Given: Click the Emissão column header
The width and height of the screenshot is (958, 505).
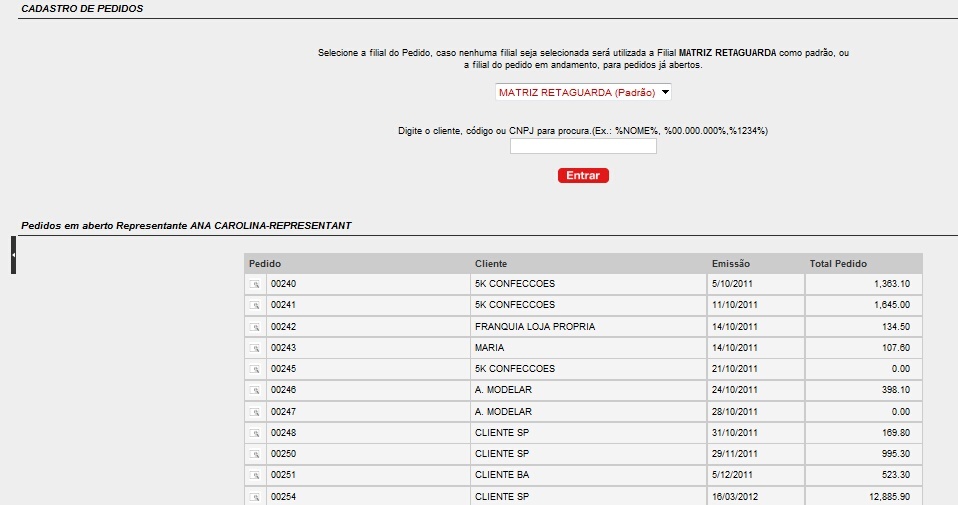Looking at the screenshot, I should (730, 264).
